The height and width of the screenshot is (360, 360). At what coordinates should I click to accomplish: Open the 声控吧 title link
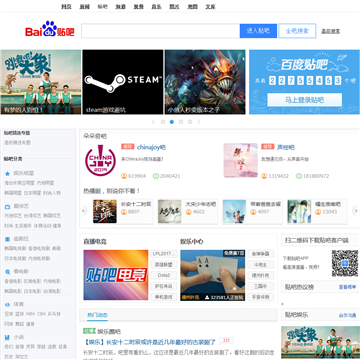286,147
